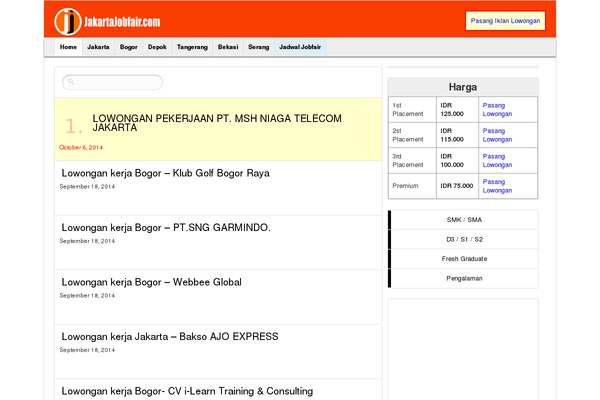Click date under PT.SNG GARMINDO listing
600x400 pixels.
(x=87, y=241)
